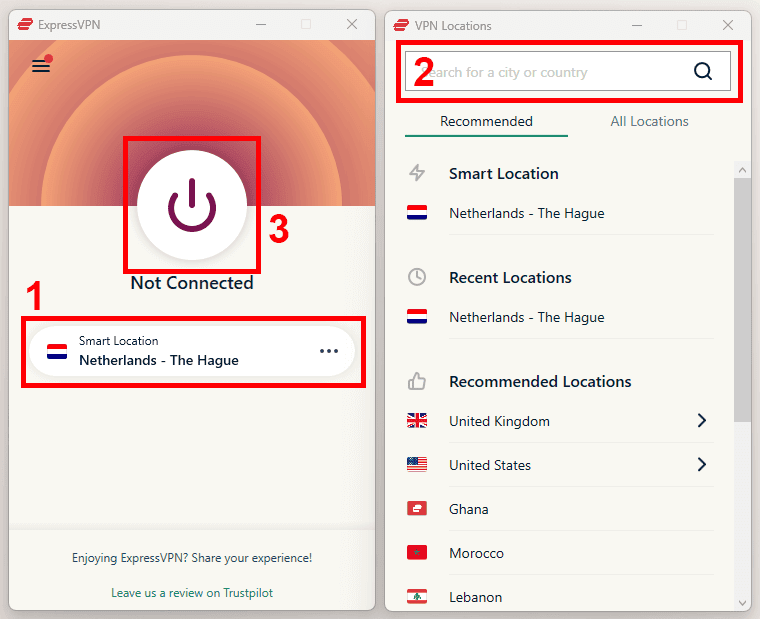Viewport: 760px width, 619px height.
Task: Click the search magnifier icon
Action: click(x=702, y=72)
